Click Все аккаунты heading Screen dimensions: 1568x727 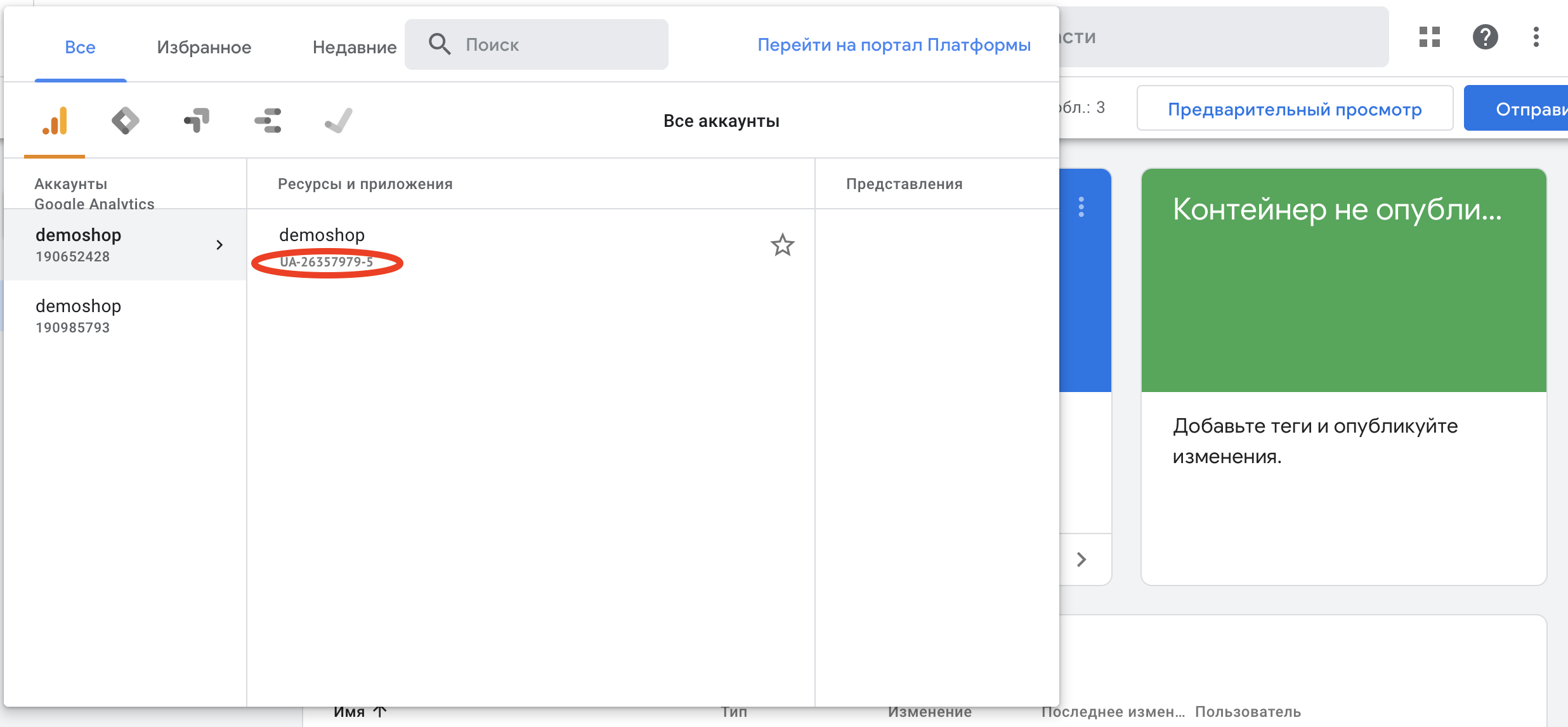point(721,121)
